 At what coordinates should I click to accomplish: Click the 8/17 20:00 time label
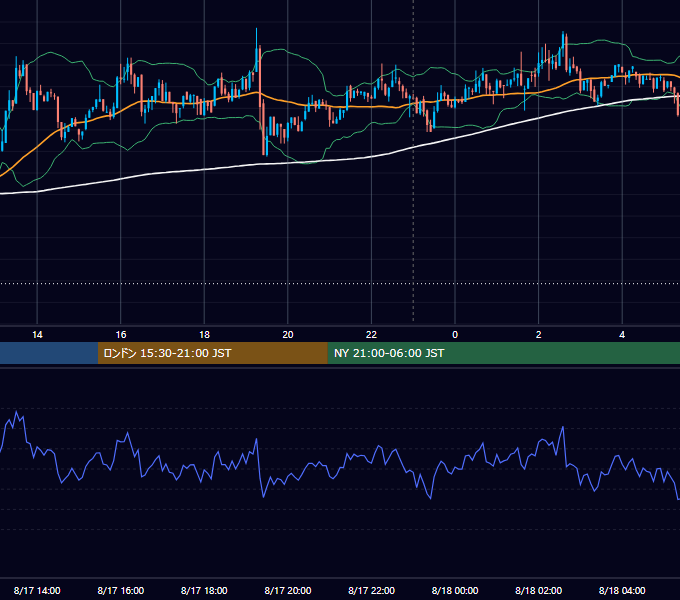click(x=288, y=590)
